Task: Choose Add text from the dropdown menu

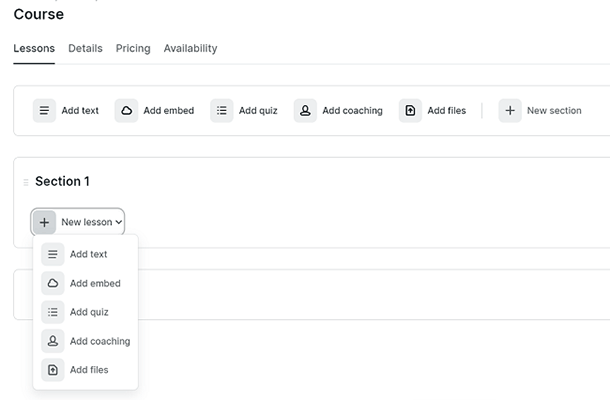Action: (88, 254)
